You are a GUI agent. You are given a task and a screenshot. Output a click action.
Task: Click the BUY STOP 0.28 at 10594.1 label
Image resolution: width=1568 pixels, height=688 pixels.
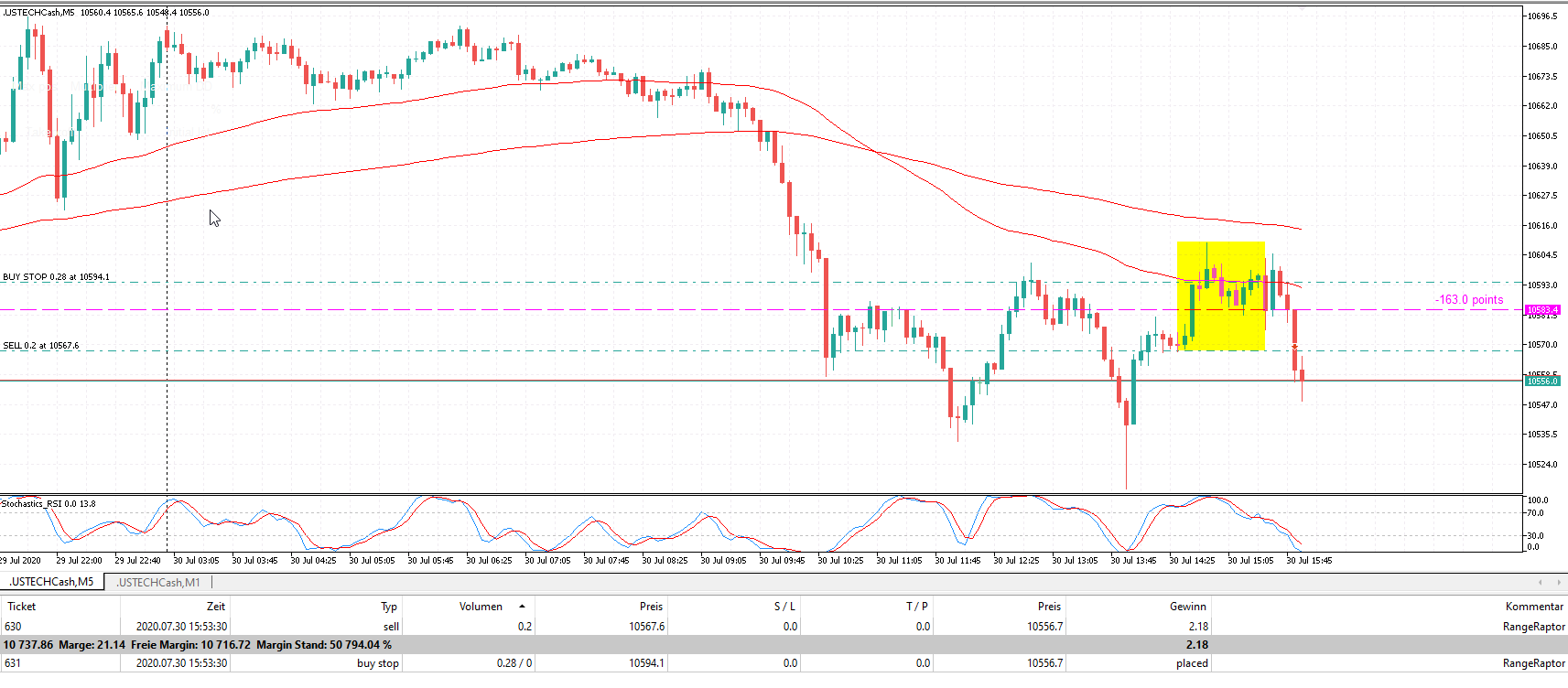pos(56,276)
